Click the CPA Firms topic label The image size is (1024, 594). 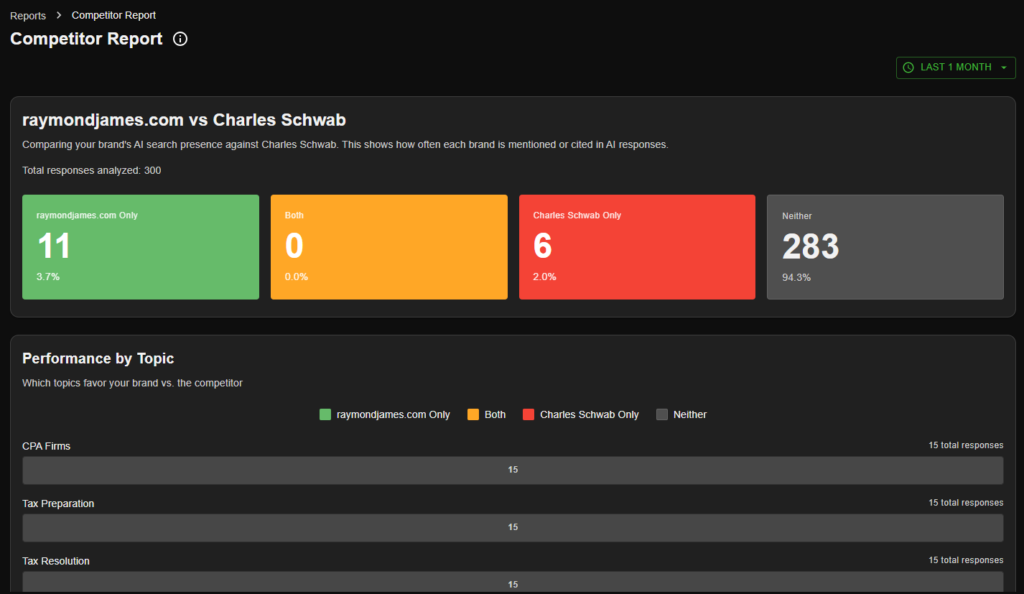(46, 446)
